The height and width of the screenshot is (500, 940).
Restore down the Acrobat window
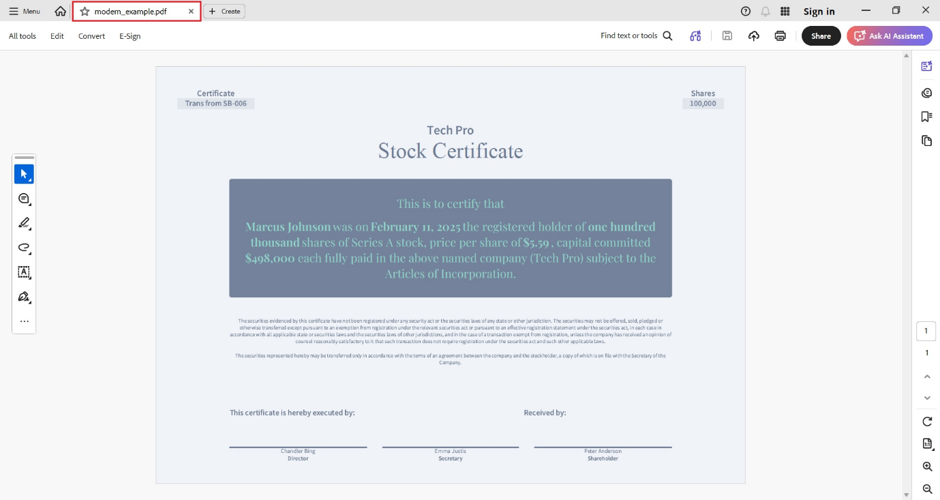pyautogui.click(x=896, y=11)
